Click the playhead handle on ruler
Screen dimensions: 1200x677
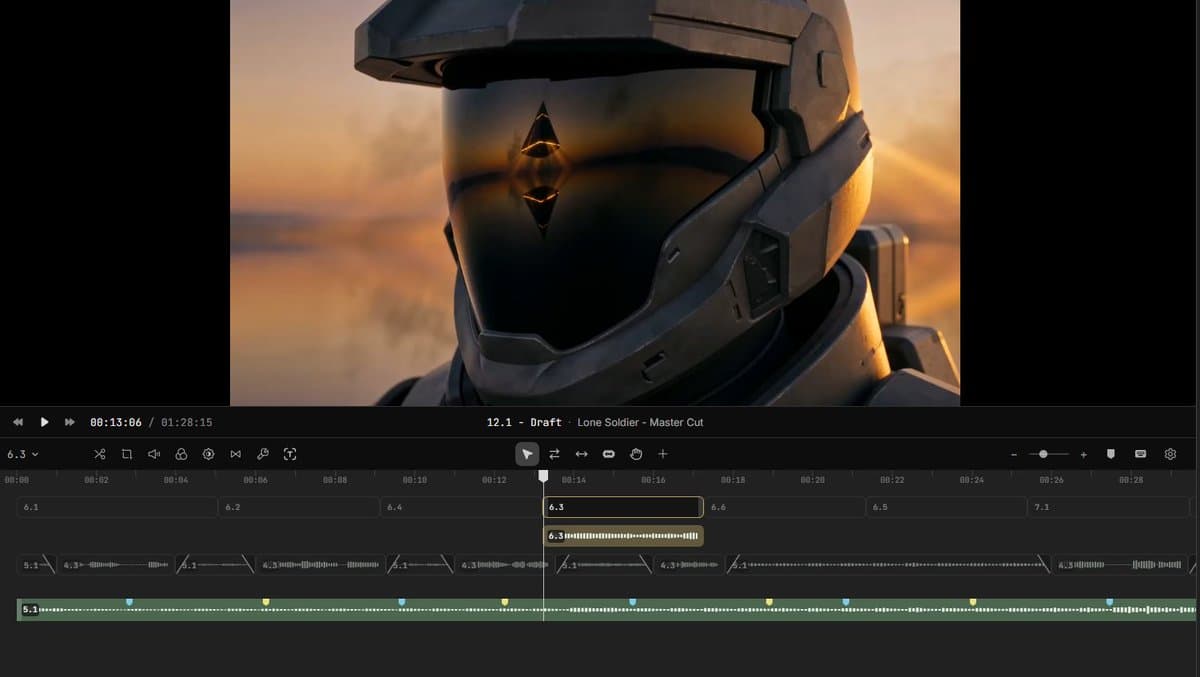tap(543, 477)
